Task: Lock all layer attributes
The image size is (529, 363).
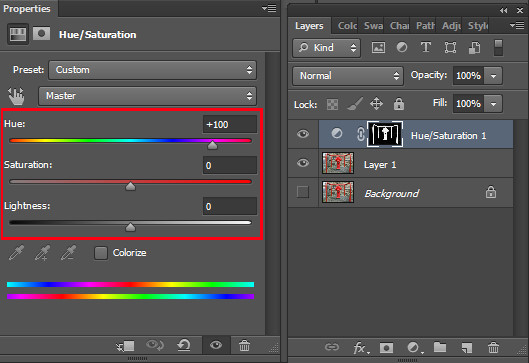Action: (x=399, y=104)
